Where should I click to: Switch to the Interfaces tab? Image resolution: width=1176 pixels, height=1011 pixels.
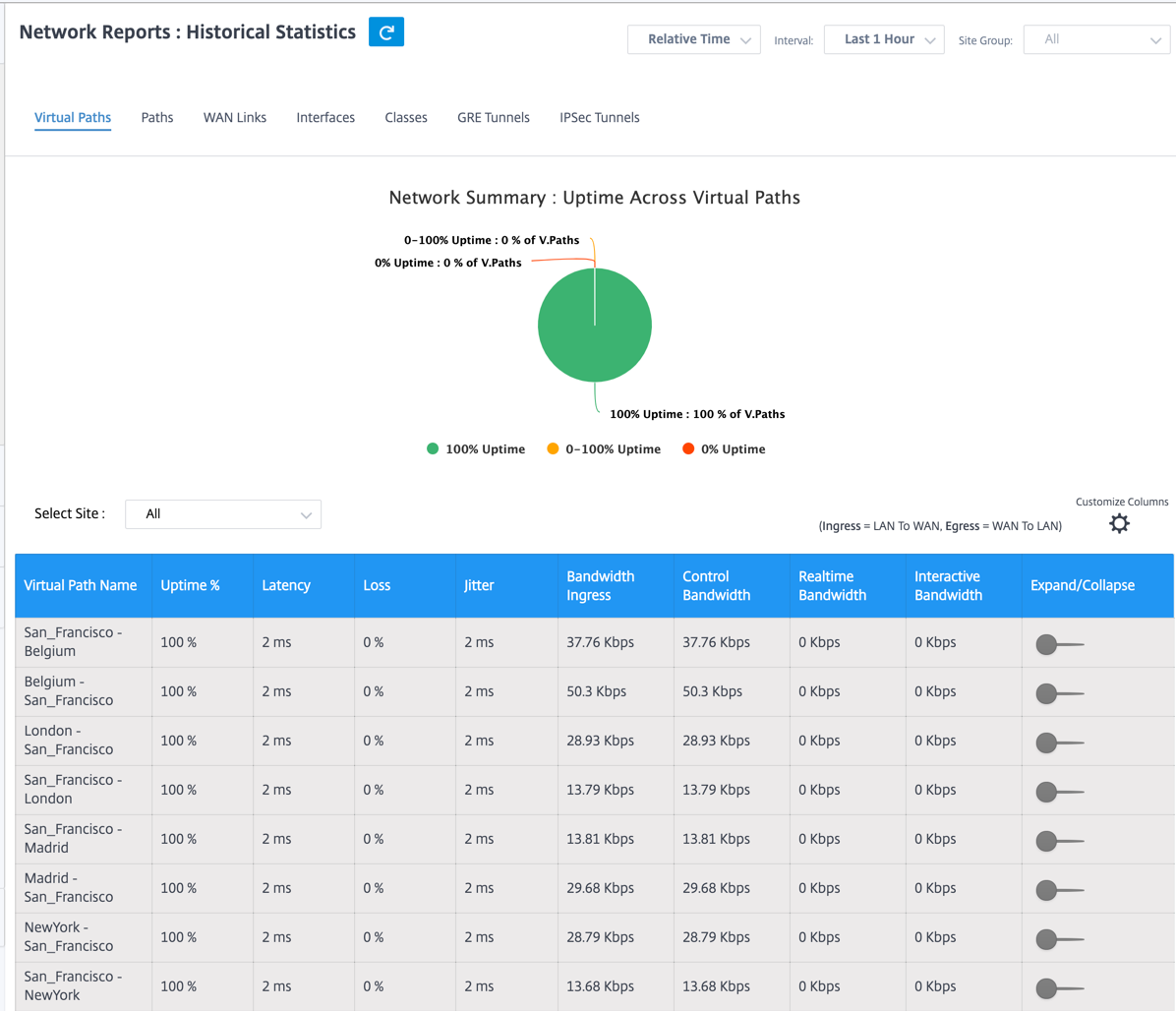(x=325, y=118)
